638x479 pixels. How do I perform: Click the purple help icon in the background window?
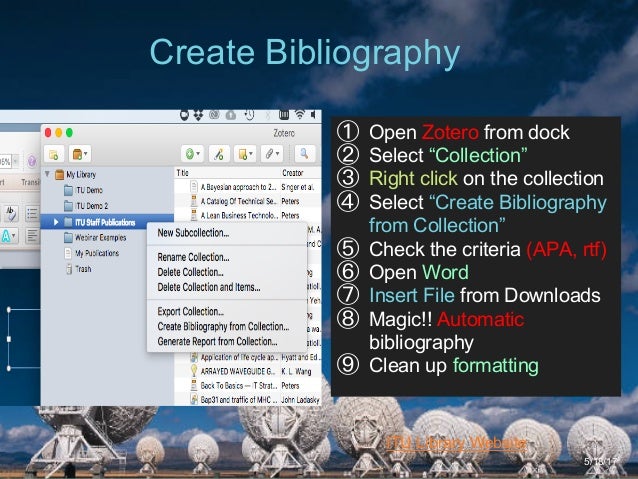point(32,161)
